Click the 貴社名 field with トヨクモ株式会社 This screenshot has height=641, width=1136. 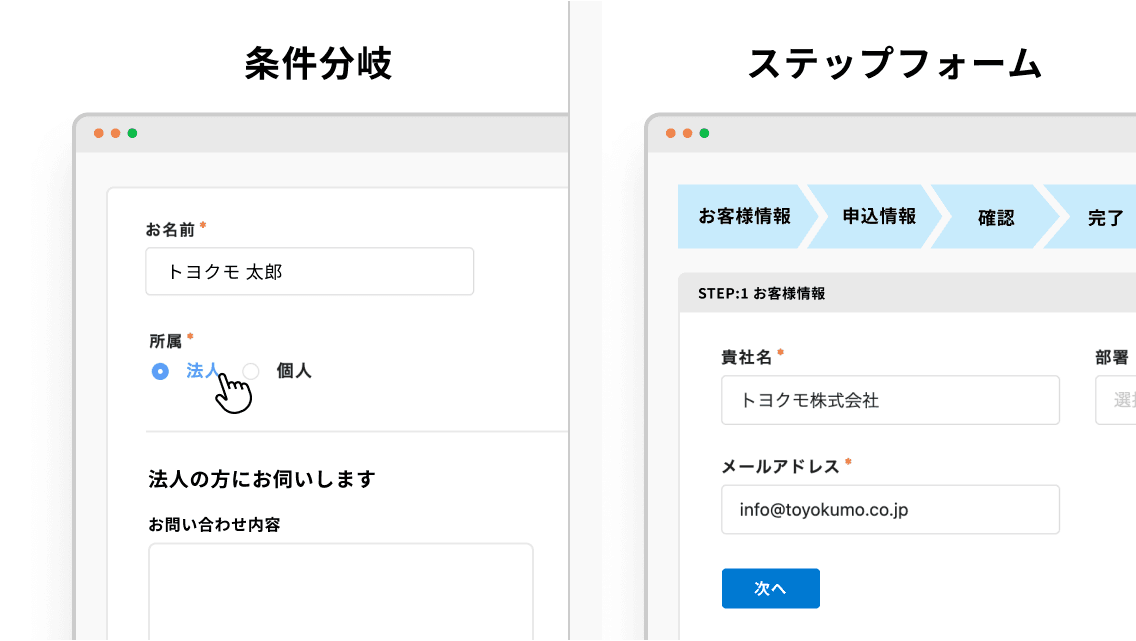pyautogui.click(x=889, y=400)
